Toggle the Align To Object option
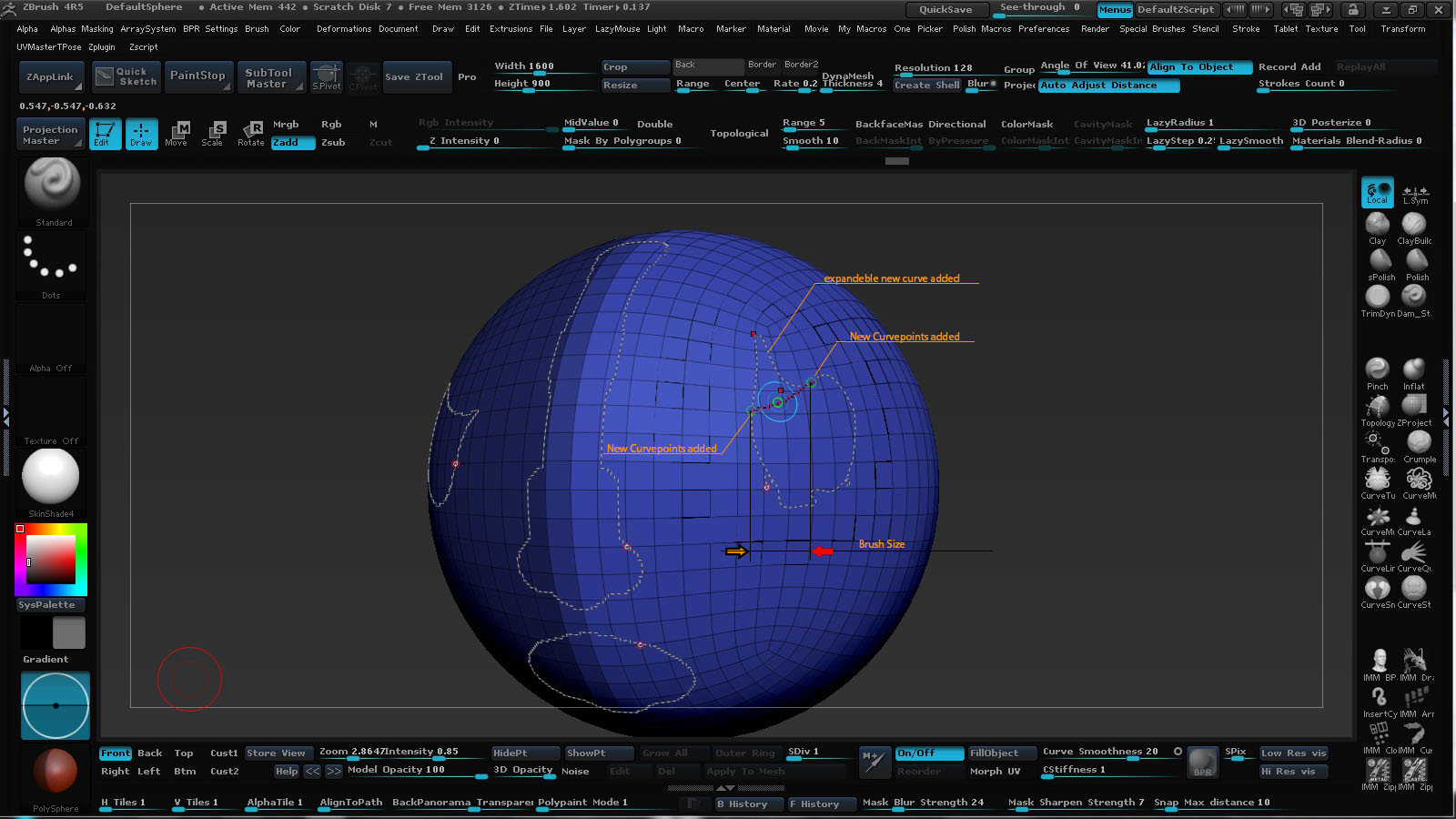This screenshot has height=819, width=1456. [1190, 66]
